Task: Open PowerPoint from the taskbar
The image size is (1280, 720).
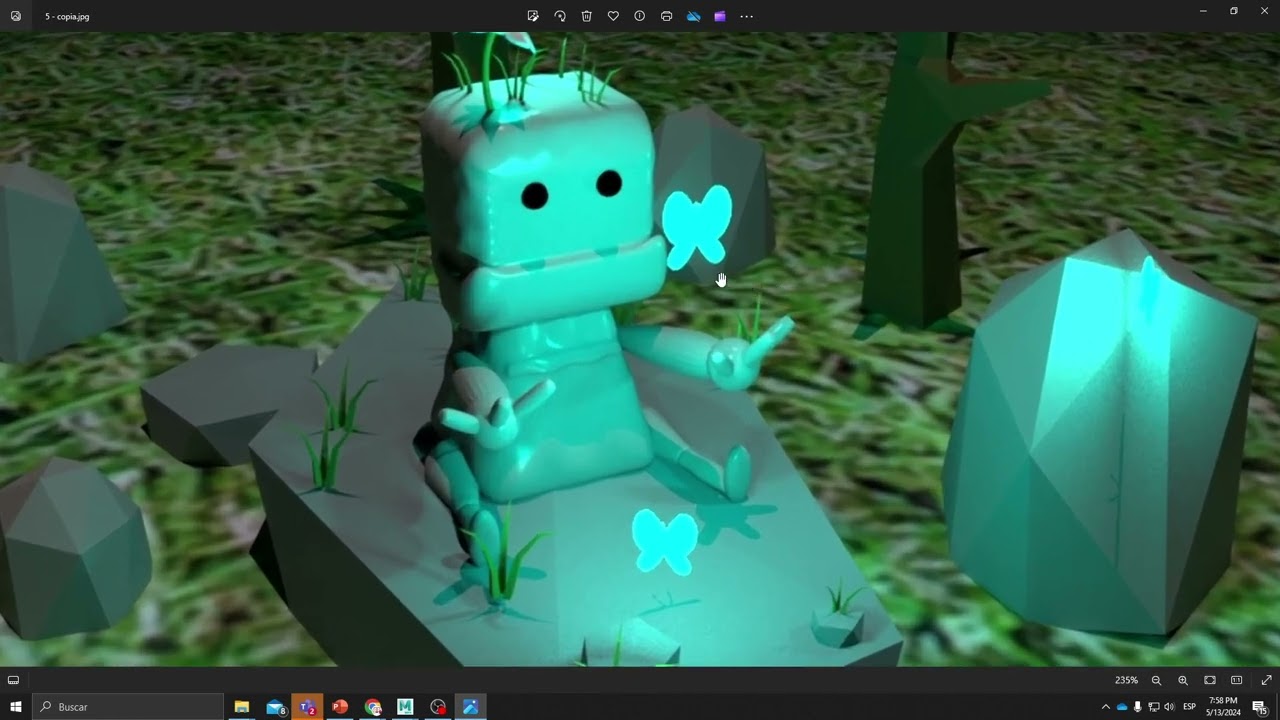Action: pyautogui.click(x=340, y=707)
